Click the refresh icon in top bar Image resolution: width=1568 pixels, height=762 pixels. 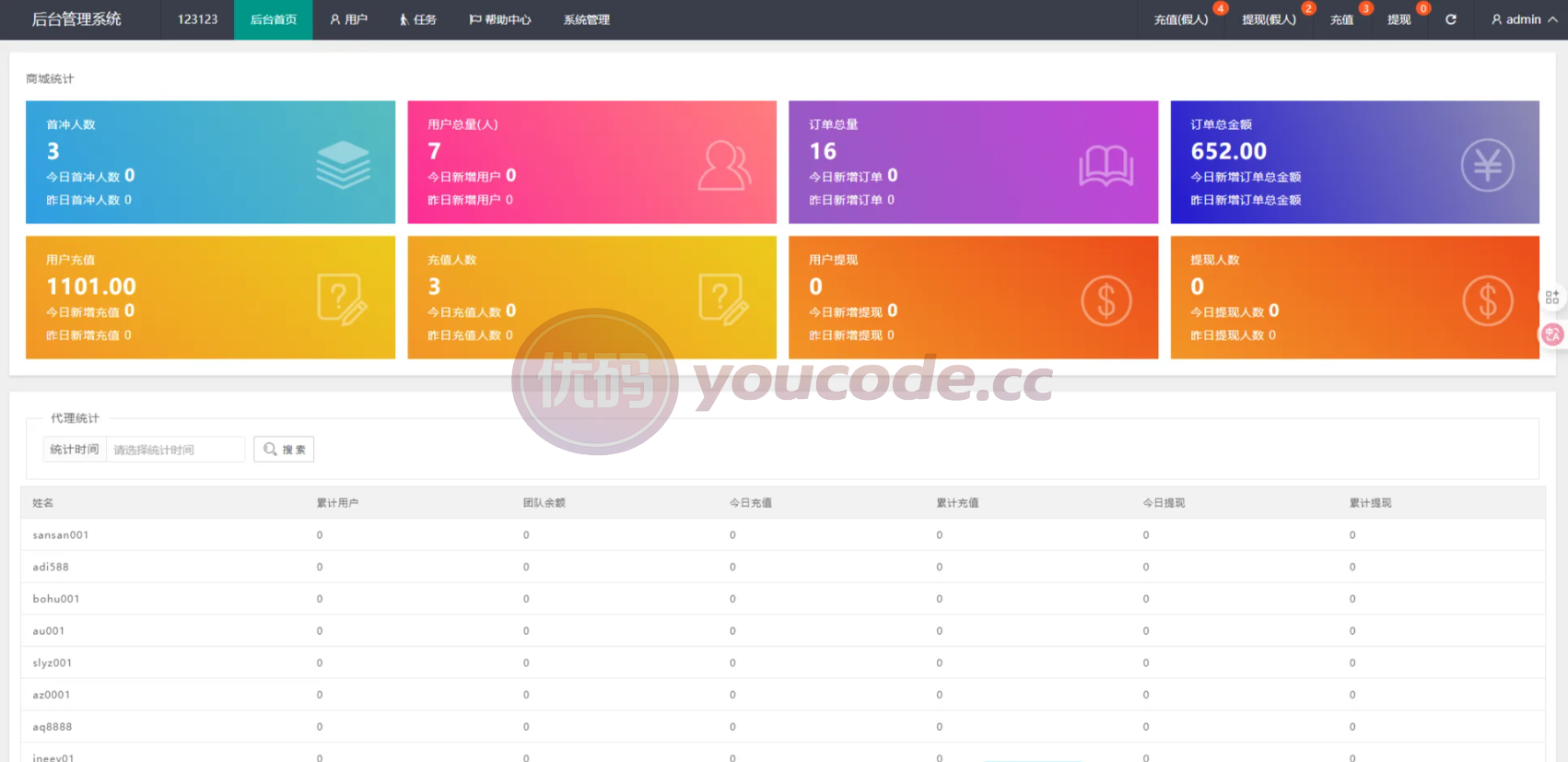[x=1451, y=19]
